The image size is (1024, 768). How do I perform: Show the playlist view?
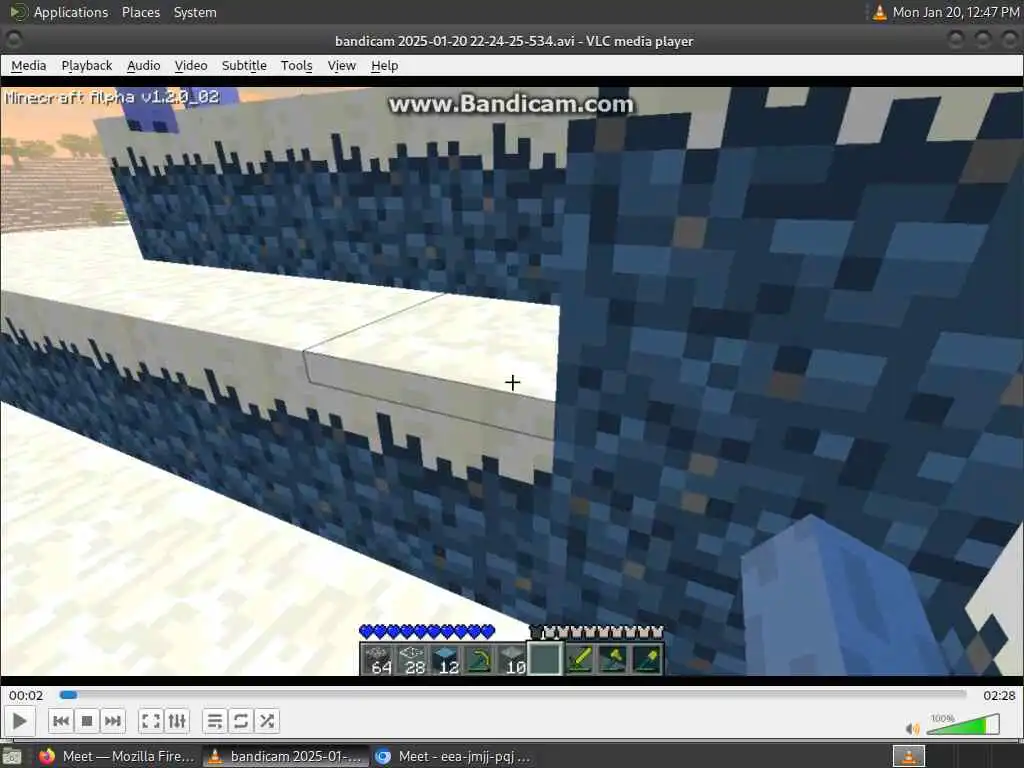215,721
